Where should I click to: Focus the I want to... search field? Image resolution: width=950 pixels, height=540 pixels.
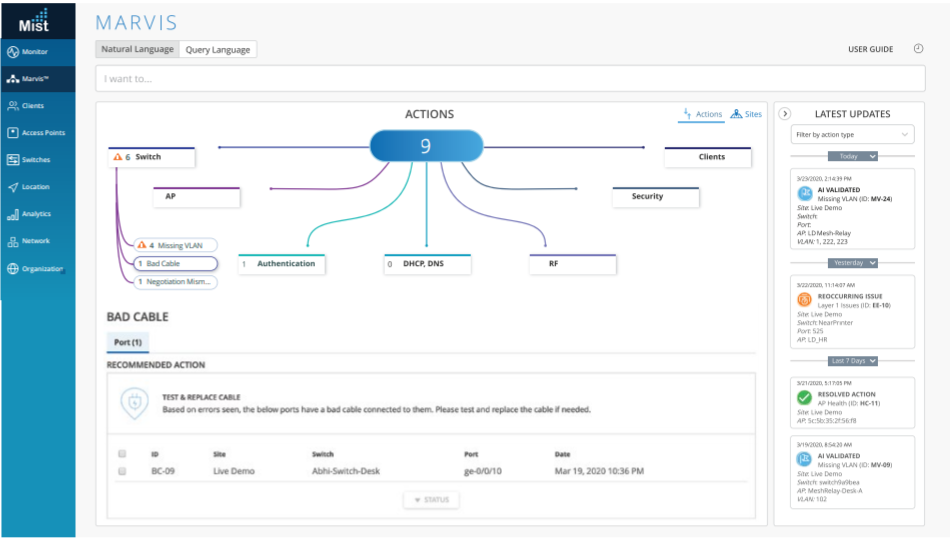point(510,79)
